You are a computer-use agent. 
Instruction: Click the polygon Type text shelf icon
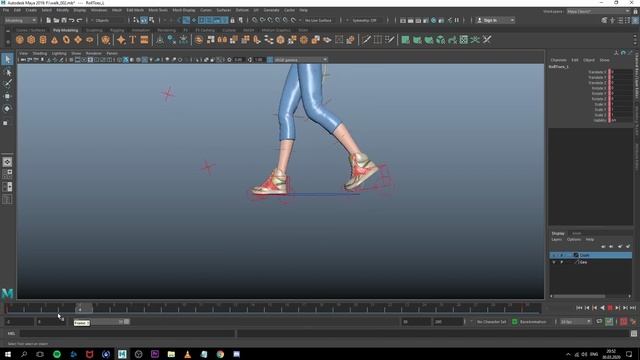pyautogui.click(x=133, y=40)
